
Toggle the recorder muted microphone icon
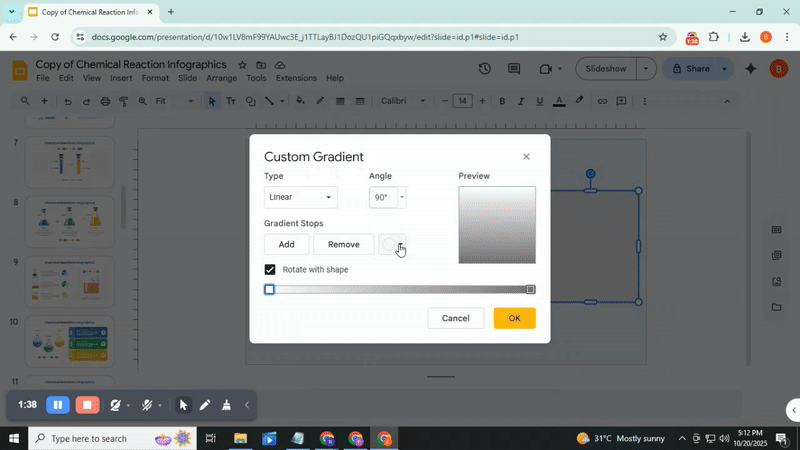click(147, 405)
